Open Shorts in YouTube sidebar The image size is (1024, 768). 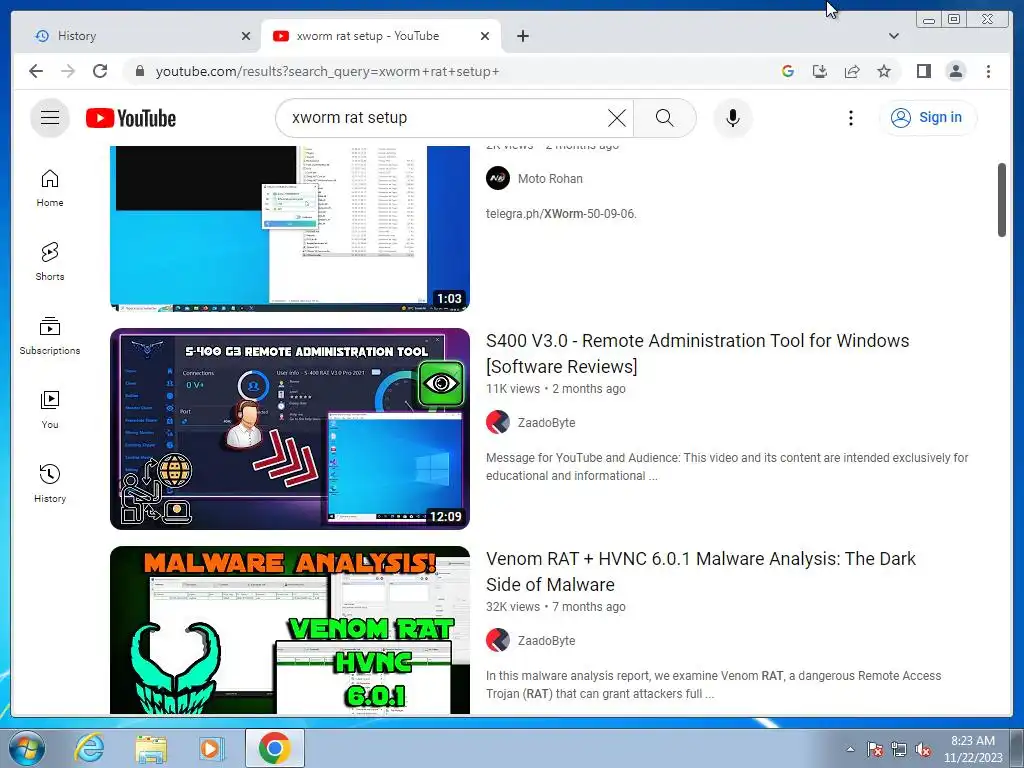[x=50, y=262]
